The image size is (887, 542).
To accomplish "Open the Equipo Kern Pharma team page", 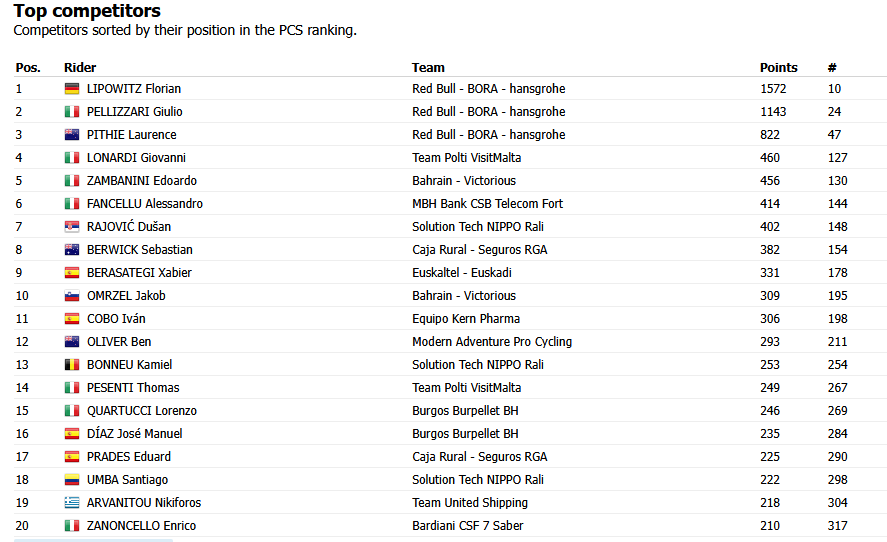I will pyautogui.click(x=466, y=319).
